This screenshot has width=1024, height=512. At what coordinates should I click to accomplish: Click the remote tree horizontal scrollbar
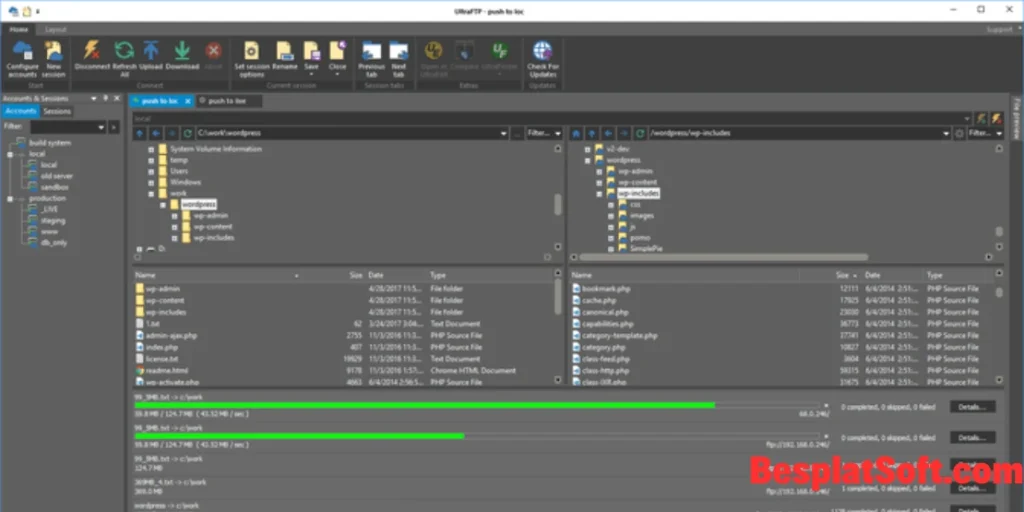(x=724, y=257)
